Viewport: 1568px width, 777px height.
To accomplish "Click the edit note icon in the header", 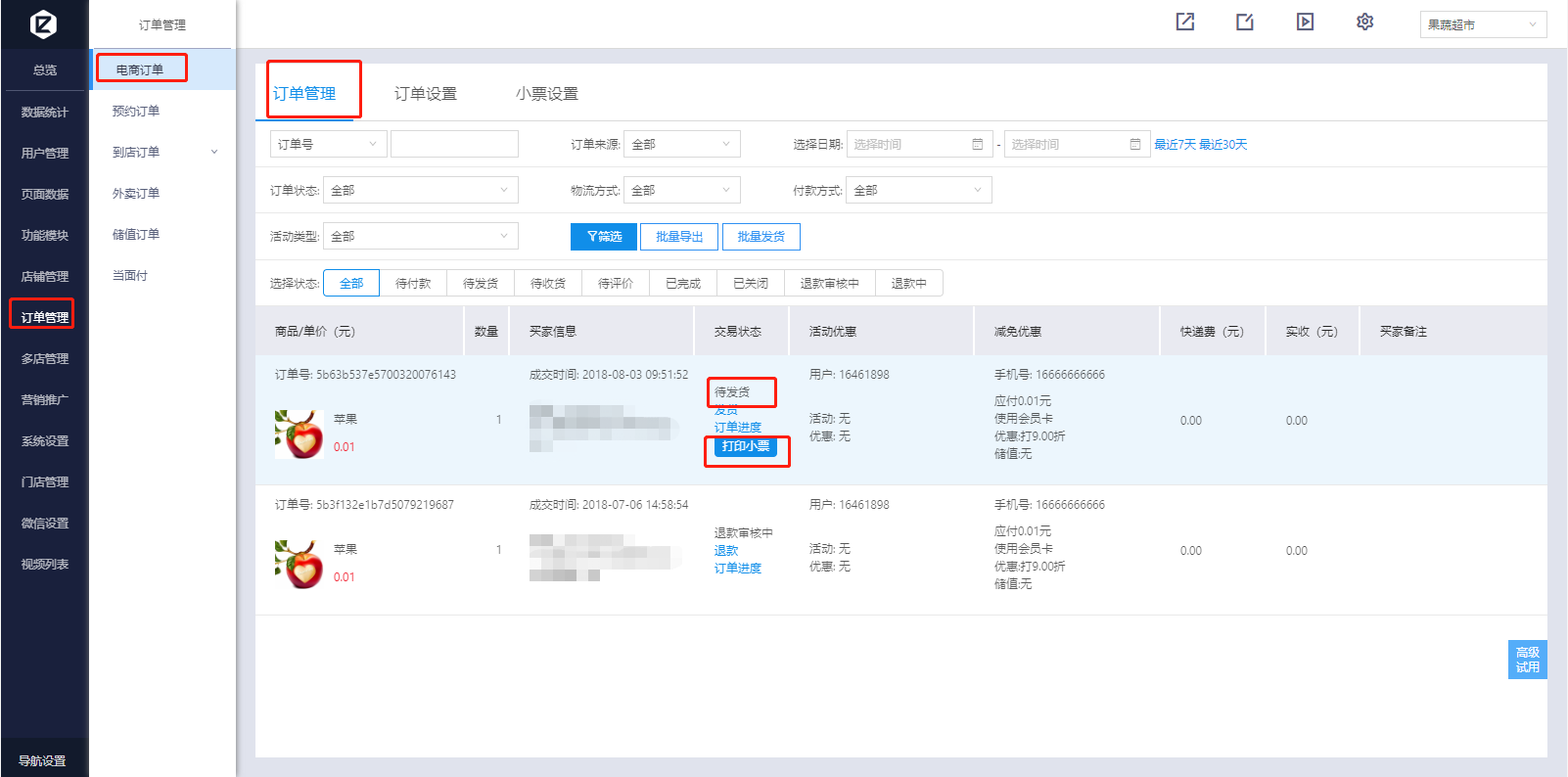I will click(x=1245, y=22).
